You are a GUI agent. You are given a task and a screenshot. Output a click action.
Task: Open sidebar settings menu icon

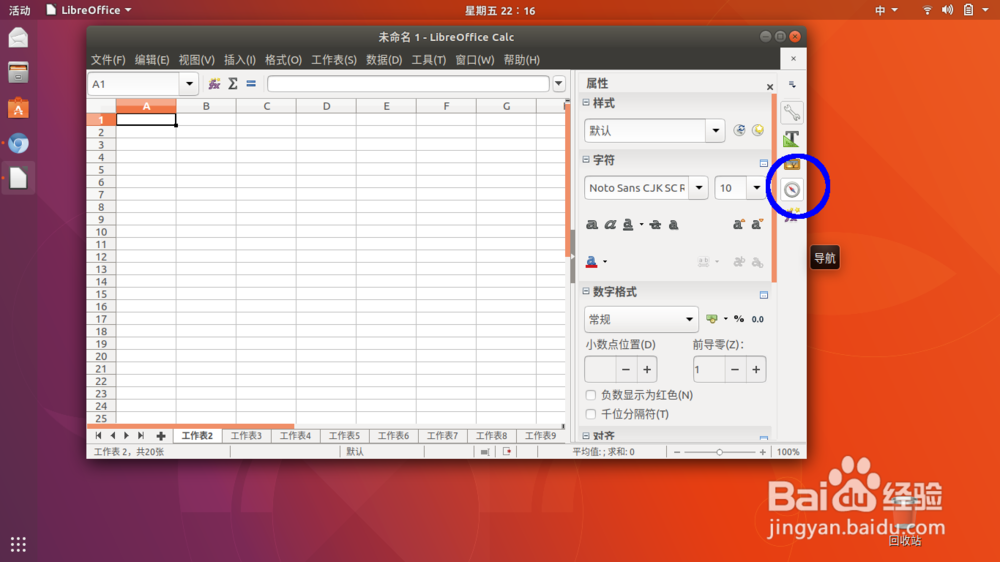792,84
